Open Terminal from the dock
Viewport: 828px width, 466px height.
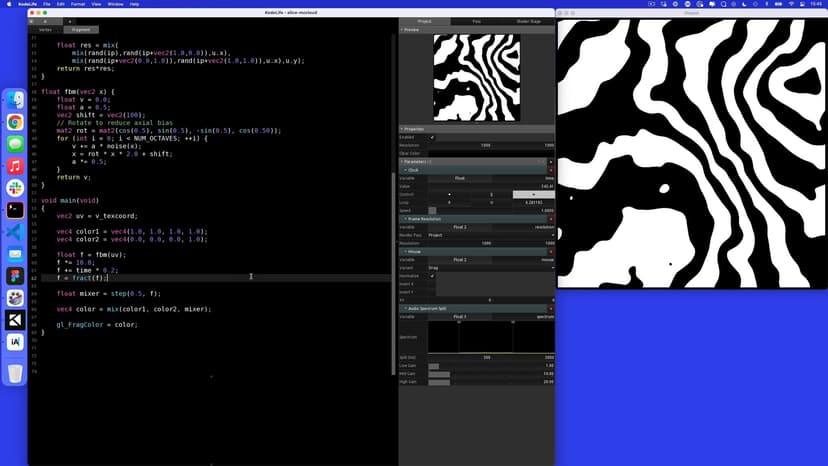click(15, 210)
